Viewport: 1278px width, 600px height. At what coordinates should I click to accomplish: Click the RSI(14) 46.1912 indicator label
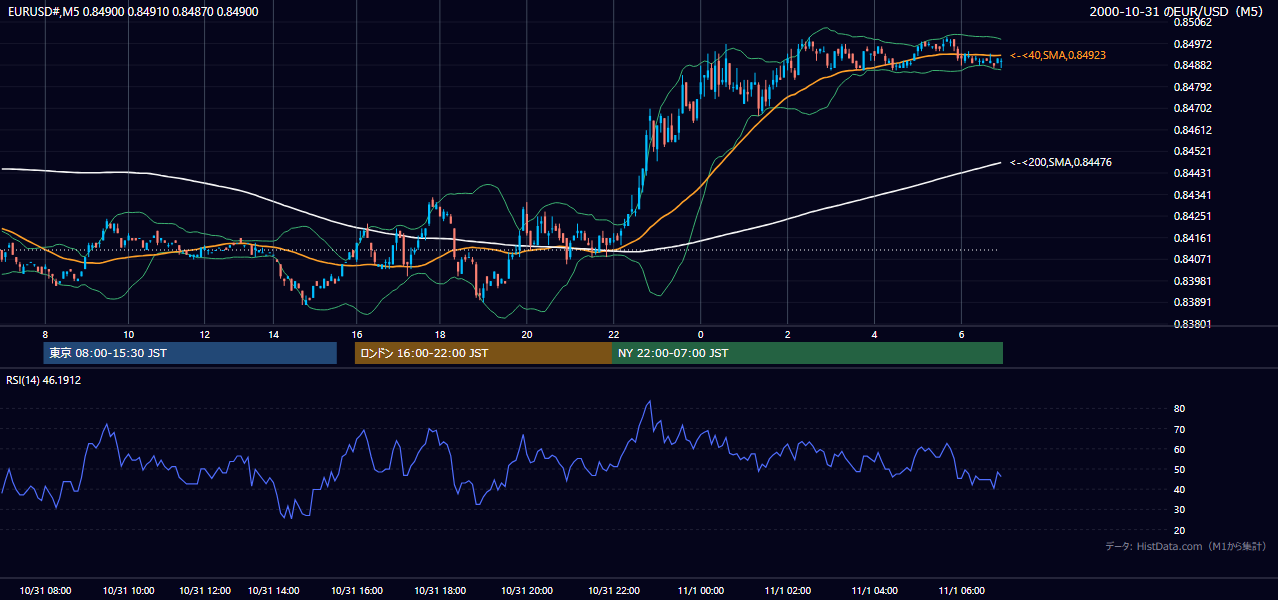pyautogui.click(x=44, y=380)
